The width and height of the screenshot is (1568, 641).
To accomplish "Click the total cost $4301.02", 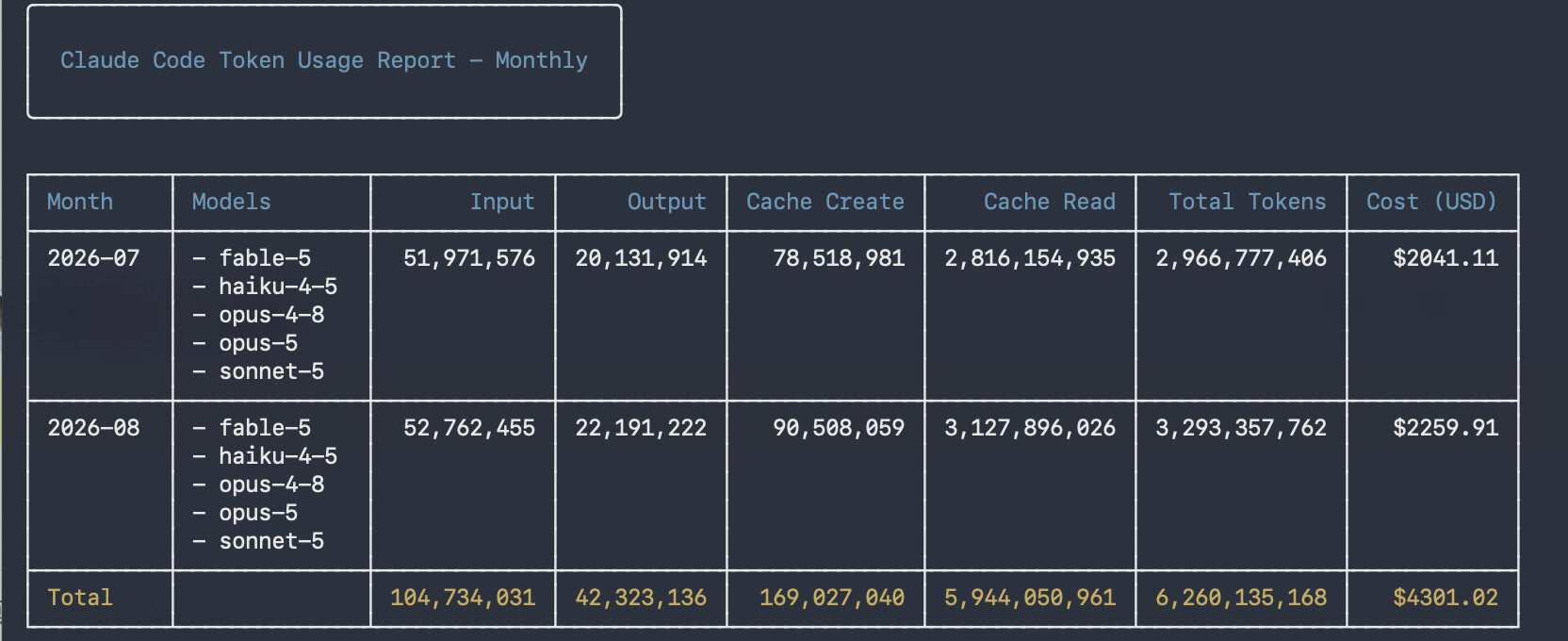I will tap(1445, 598).
